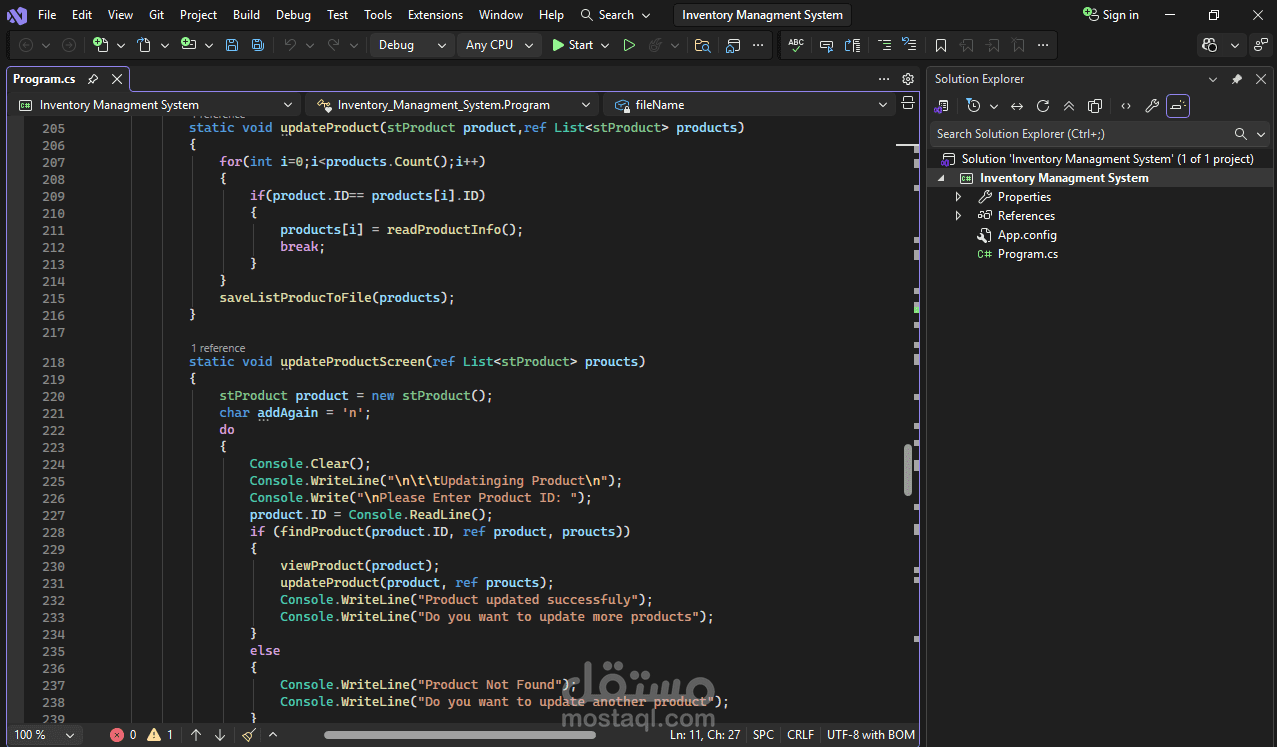Screen dimensions: 1277x747
Task: Click Switch Views icon in Solution Explorer
Action: click(942, 106)
